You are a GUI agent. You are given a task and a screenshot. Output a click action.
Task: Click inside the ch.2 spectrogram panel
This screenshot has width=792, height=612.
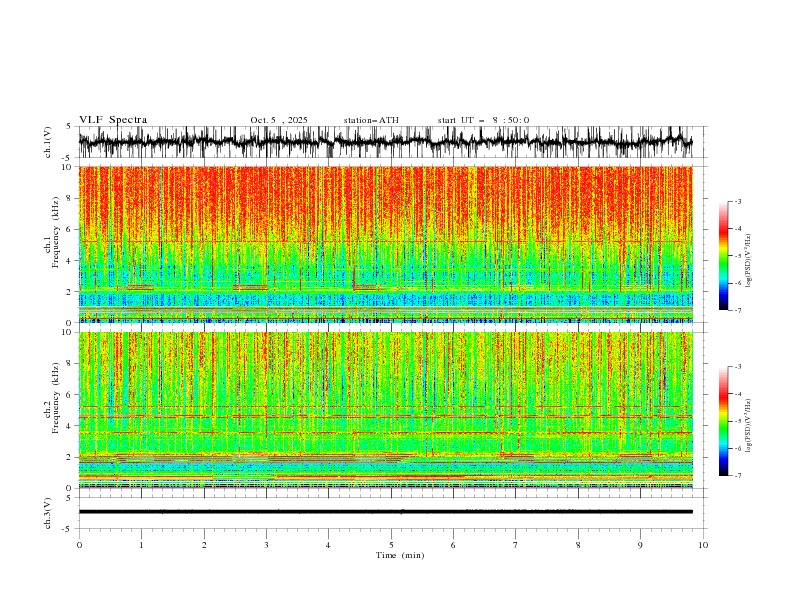tap(386, 410)
